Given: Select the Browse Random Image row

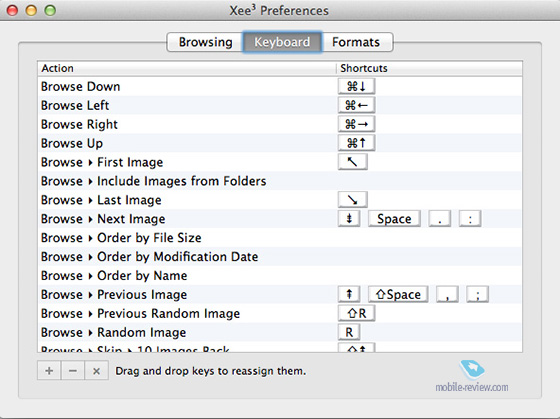Looking at the screenshot, I should 280,332.
